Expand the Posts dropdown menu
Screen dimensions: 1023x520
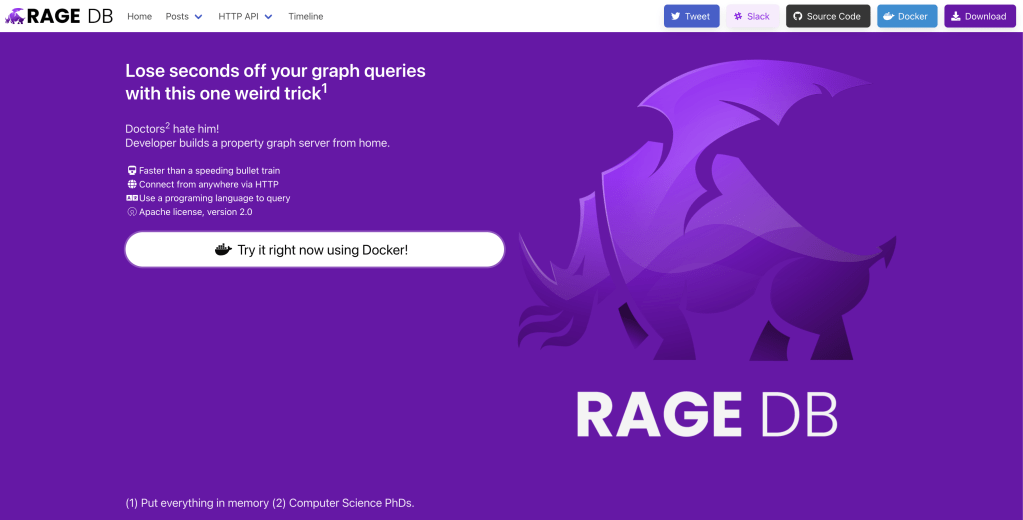(183, 17)
